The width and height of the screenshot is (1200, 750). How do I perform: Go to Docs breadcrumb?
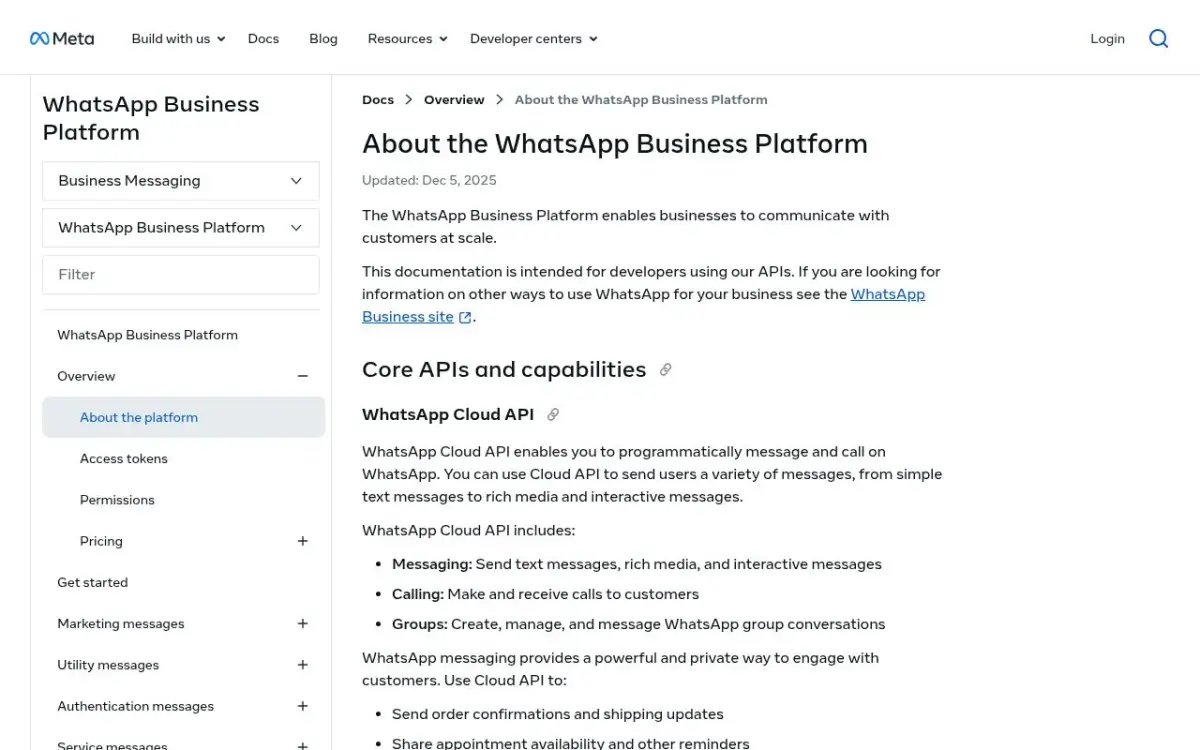(x=378, y=100)
